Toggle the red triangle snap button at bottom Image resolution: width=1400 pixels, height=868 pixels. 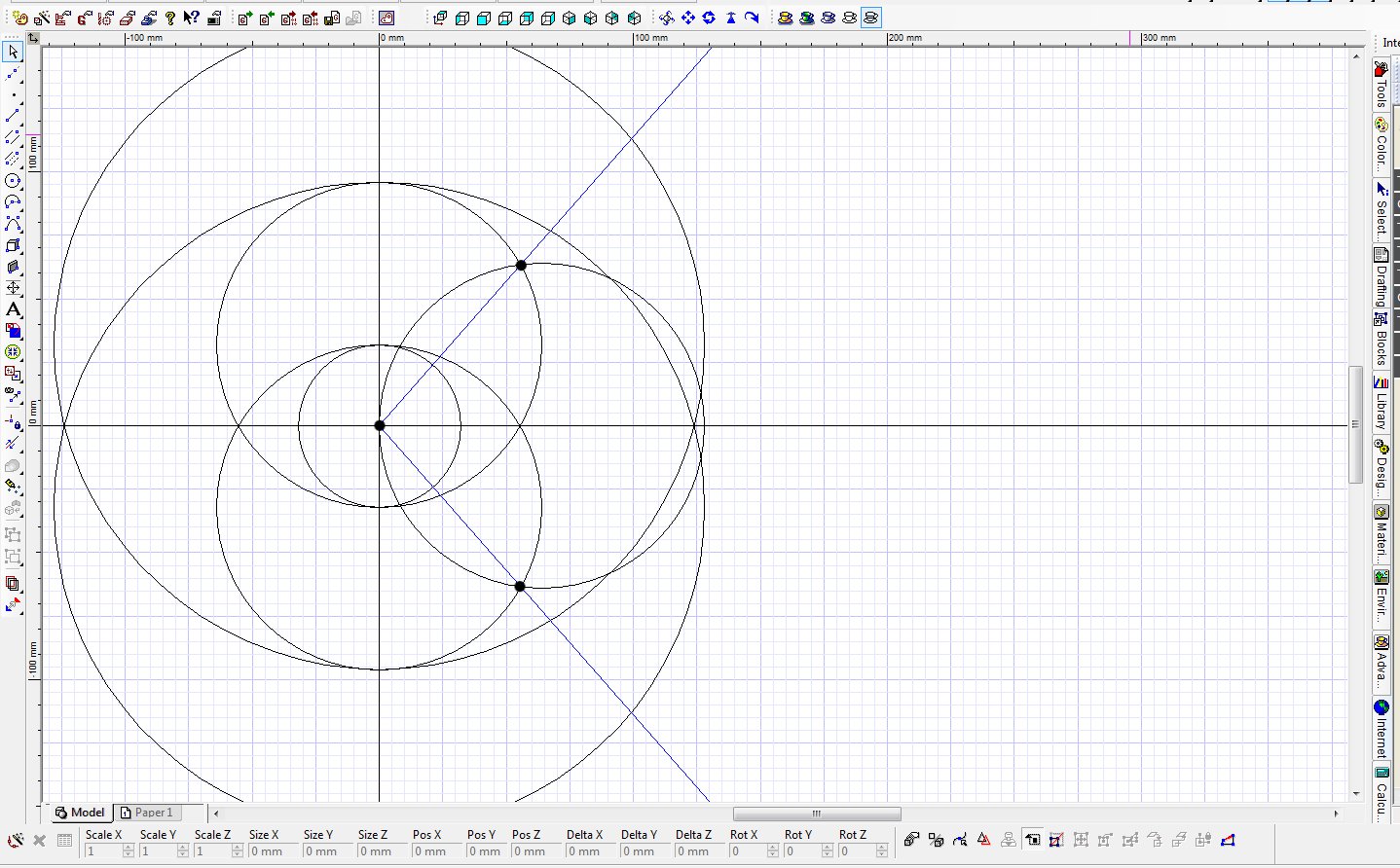click(x=984, y=839)
